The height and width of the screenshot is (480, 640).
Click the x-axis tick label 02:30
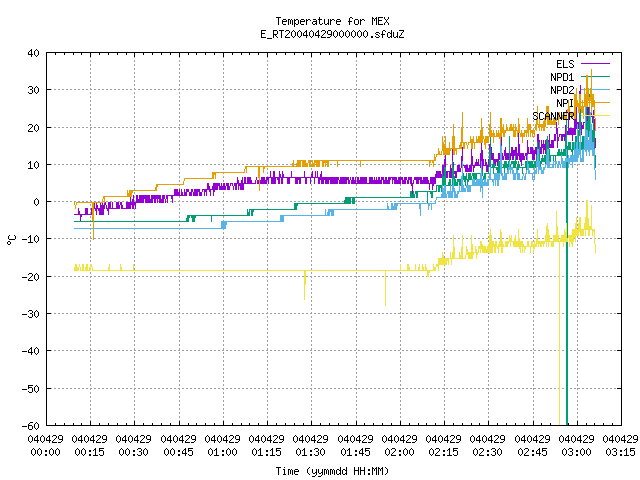pos(488,452)
